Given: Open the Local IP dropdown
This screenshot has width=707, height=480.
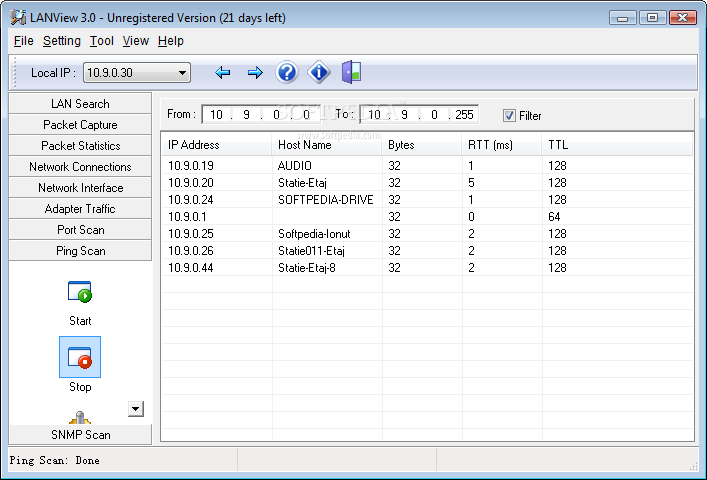Looking at the screenshot, I should pos(182,73).
